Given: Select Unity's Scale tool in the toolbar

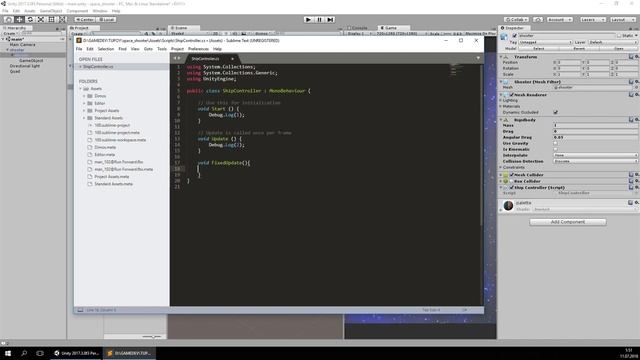Looking at the screenshot, I should (x=41, y=19).
